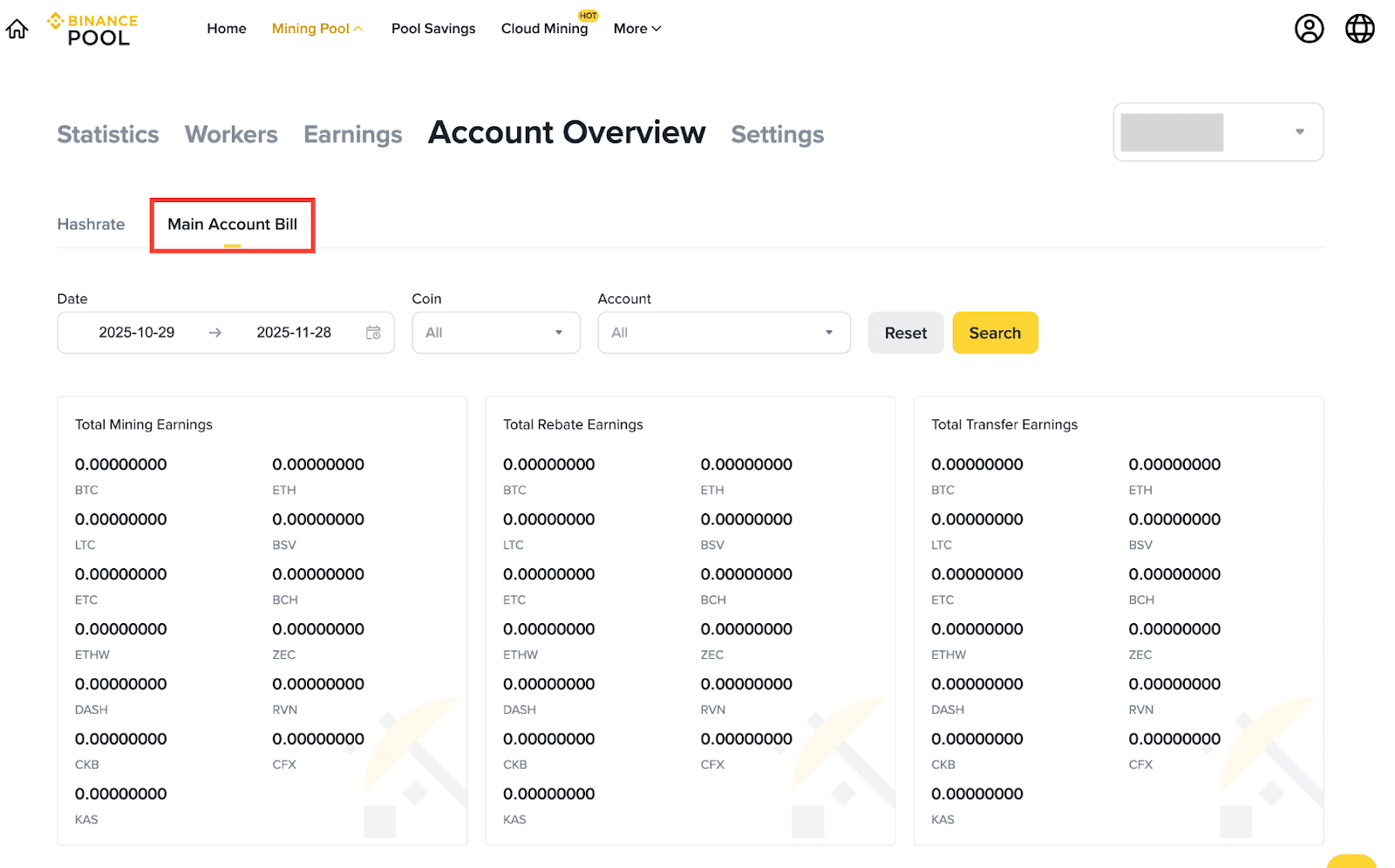
Task: Click the ETC label under Total Transfer Earnings
Action: tap(942, 600)
